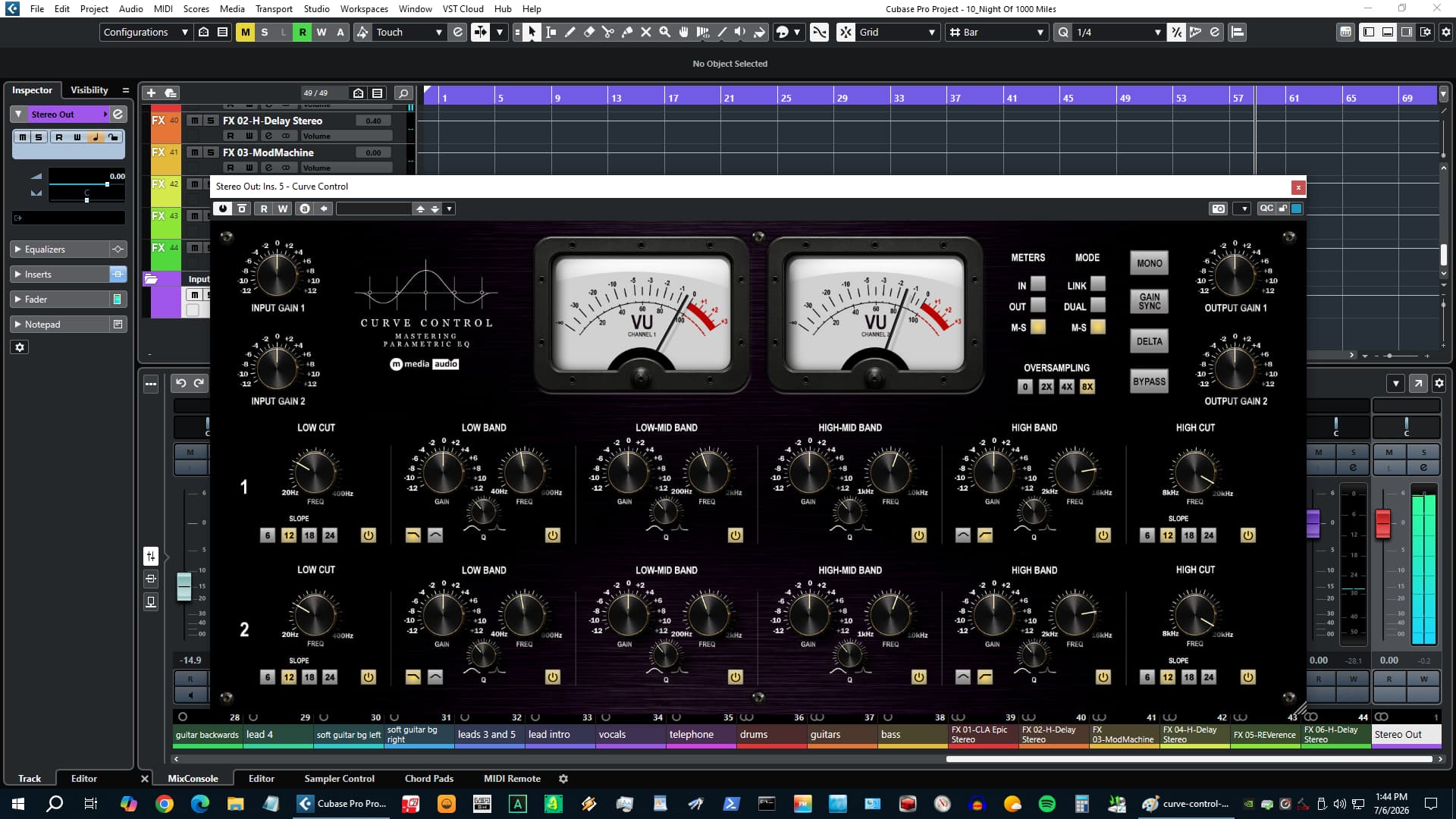The width and height of the screenshot is (1456, 819).
Task: Select the Range Selection tool
Action: [x=551, y=32]
